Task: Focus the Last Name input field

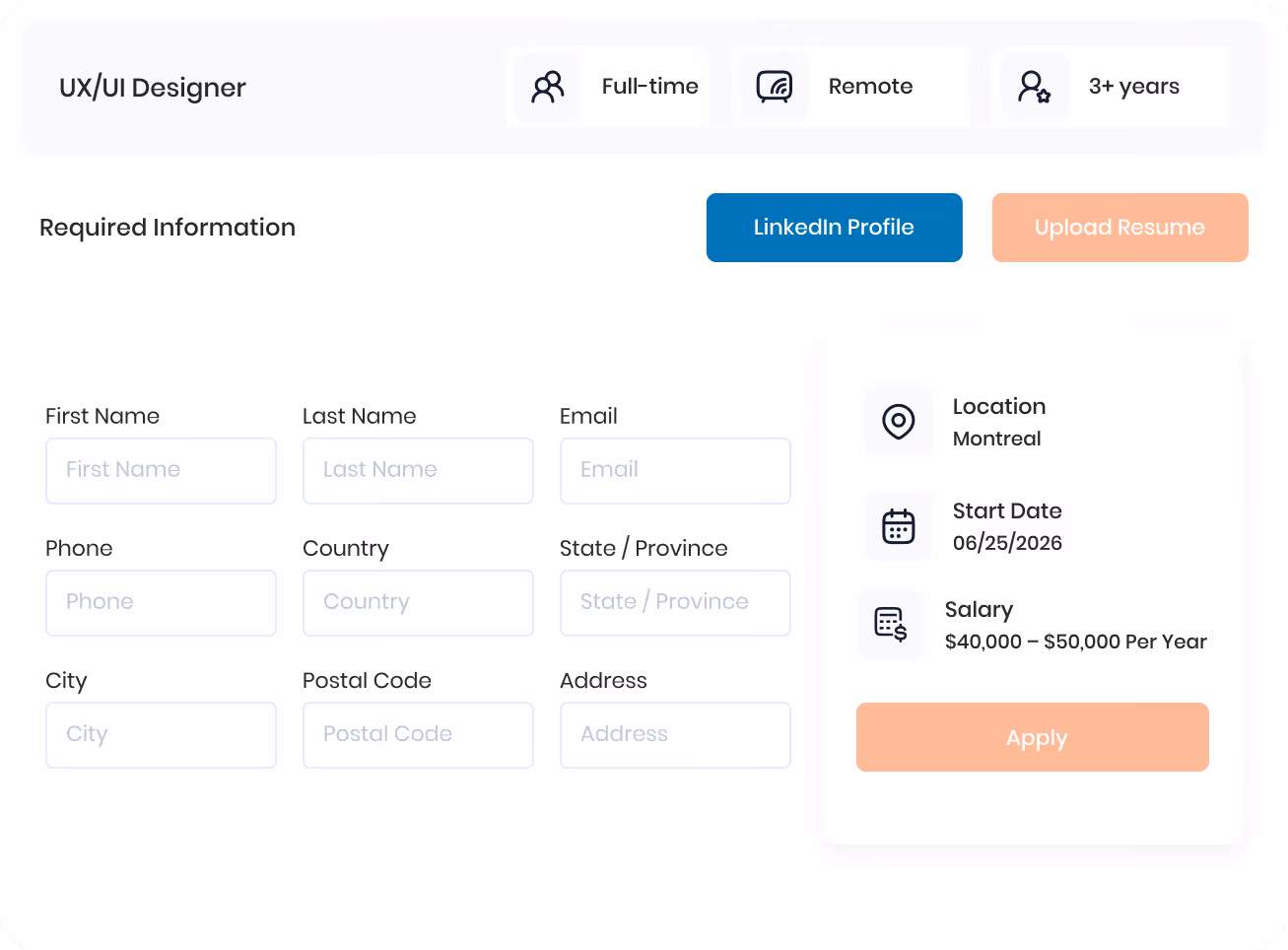Action: 419,471
